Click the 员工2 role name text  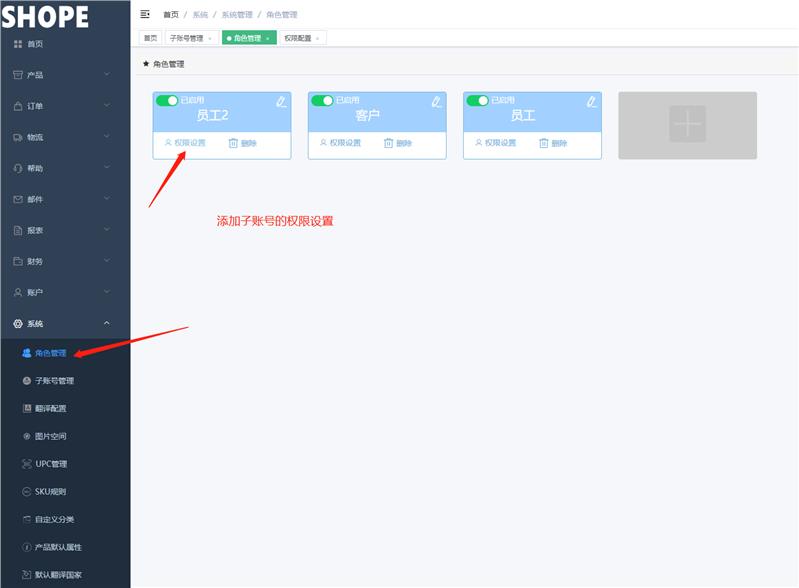(x=212, y=115)
